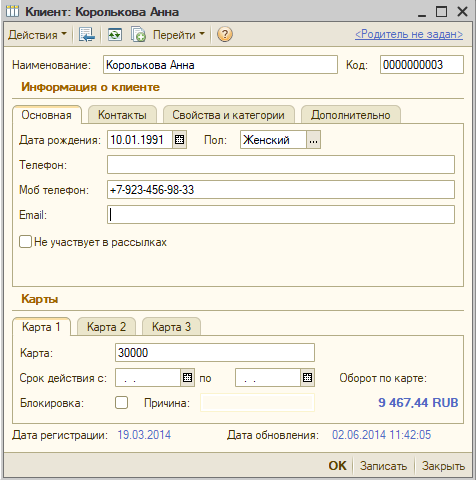
Task: Toggle the Блокировка checkbox
Action: click(121, 403)
